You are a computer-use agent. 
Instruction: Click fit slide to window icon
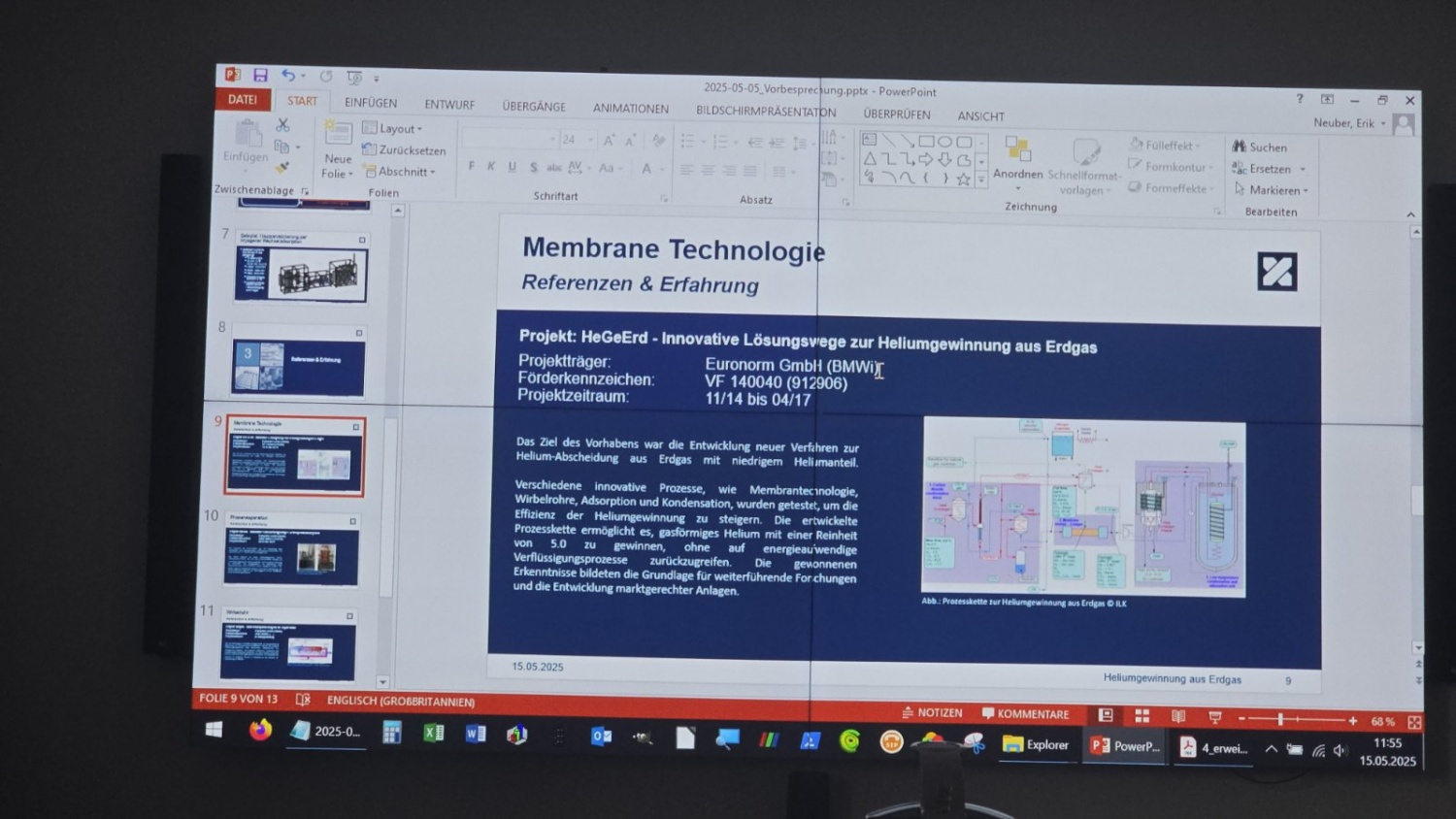[1414, 722]
